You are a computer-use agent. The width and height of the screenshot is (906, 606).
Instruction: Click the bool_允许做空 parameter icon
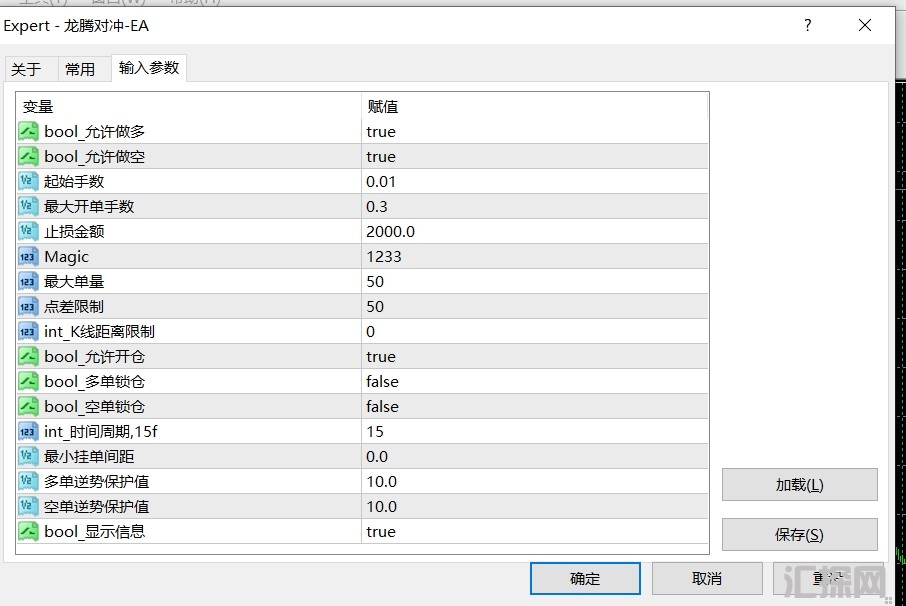(x=29, y=157)
